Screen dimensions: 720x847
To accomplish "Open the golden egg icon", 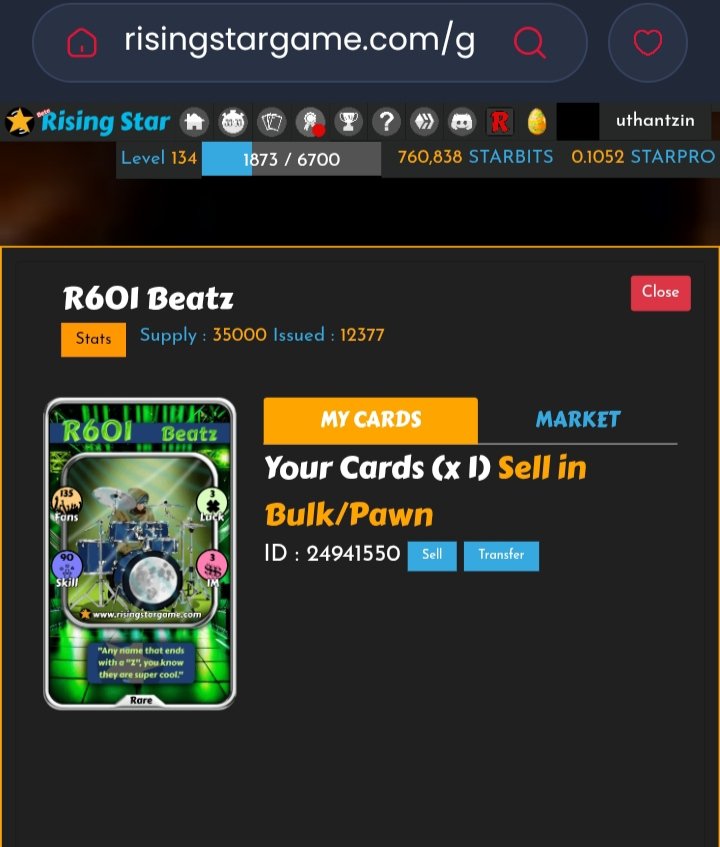I will click(x=537, y=122).
